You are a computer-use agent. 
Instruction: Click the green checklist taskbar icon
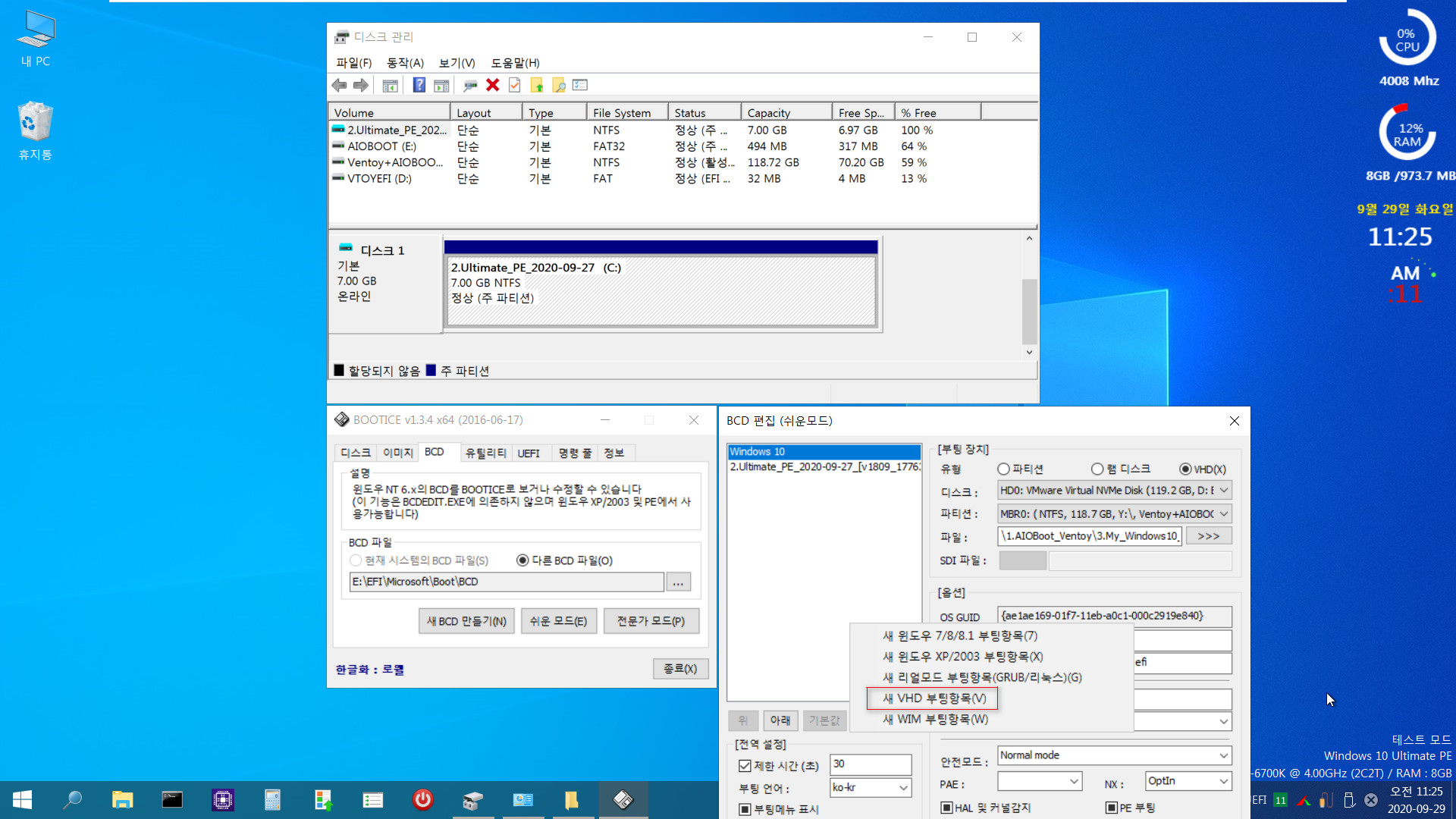click(372, 800)
